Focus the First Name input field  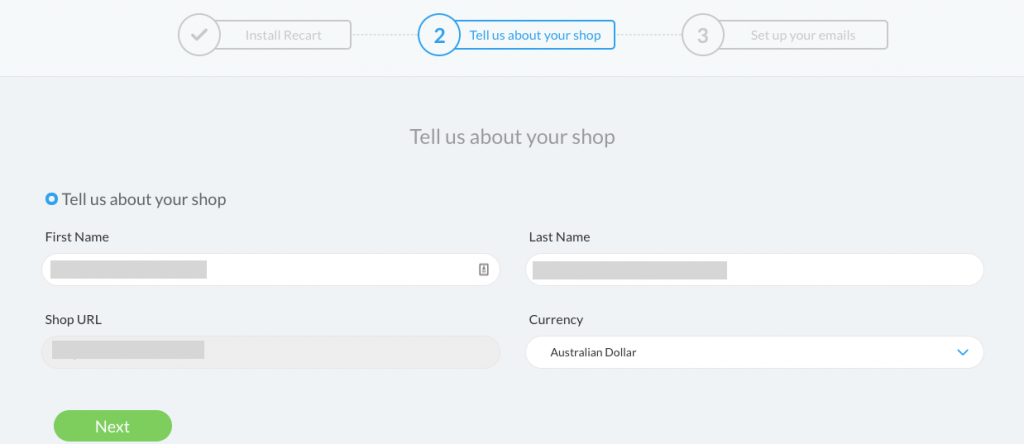pos(270,270)
